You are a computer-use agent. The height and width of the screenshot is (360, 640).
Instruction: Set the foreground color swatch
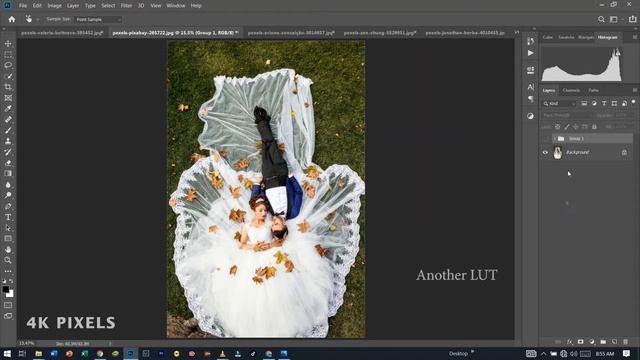6,289
